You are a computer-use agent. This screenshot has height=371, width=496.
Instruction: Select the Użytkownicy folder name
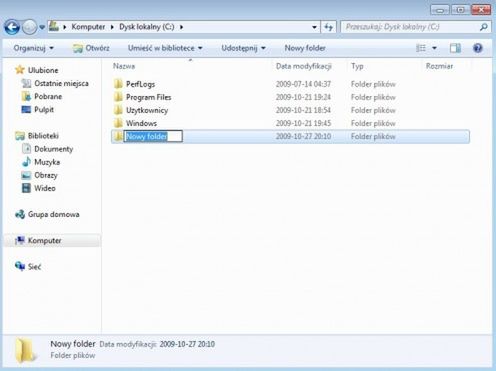click(147, 110)
